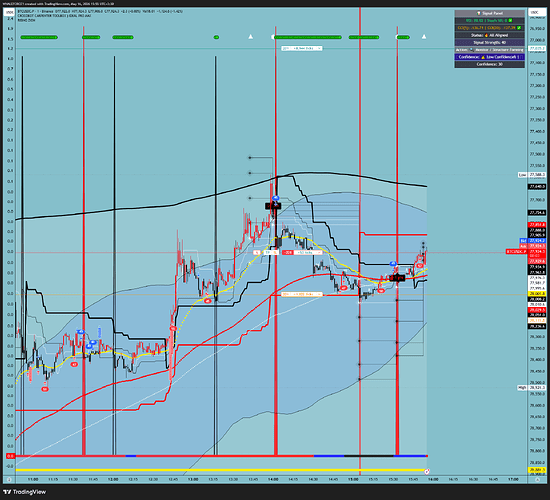Click the red circle signal label near 12:45
This screenshot has height=500, width=550.
point(173,328)
